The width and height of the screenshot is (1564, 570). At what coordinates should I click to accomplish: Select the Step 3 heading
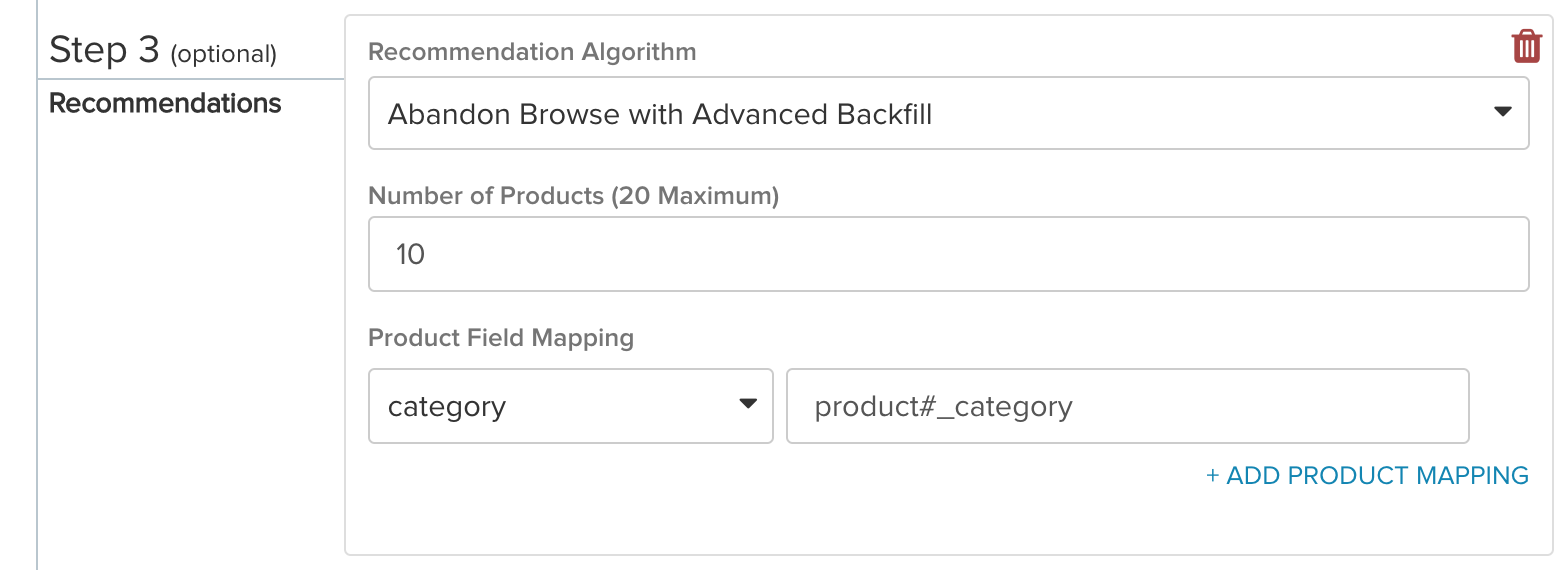(x=104, y=49)
